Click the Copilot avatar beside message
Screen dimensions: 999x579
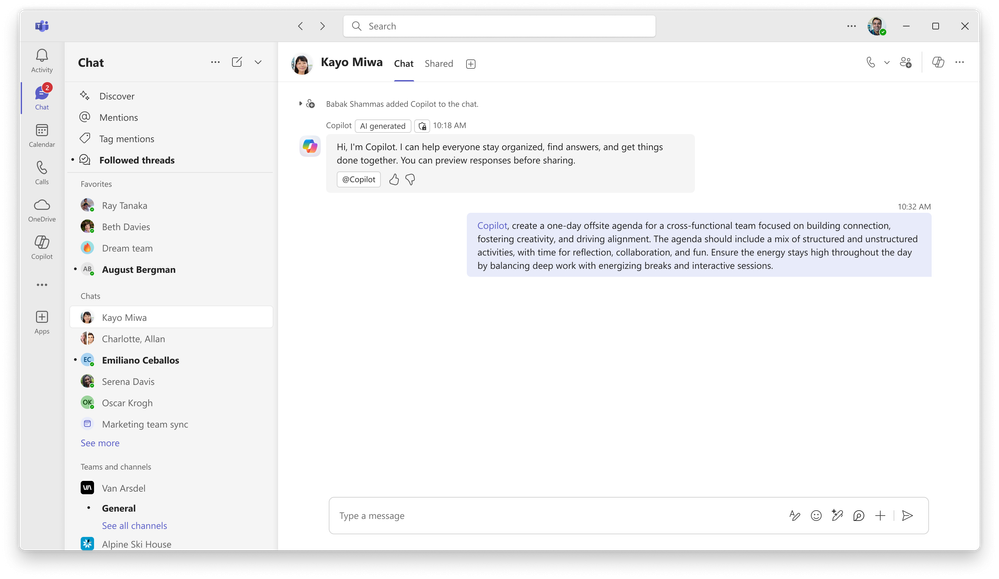point(310,147)
